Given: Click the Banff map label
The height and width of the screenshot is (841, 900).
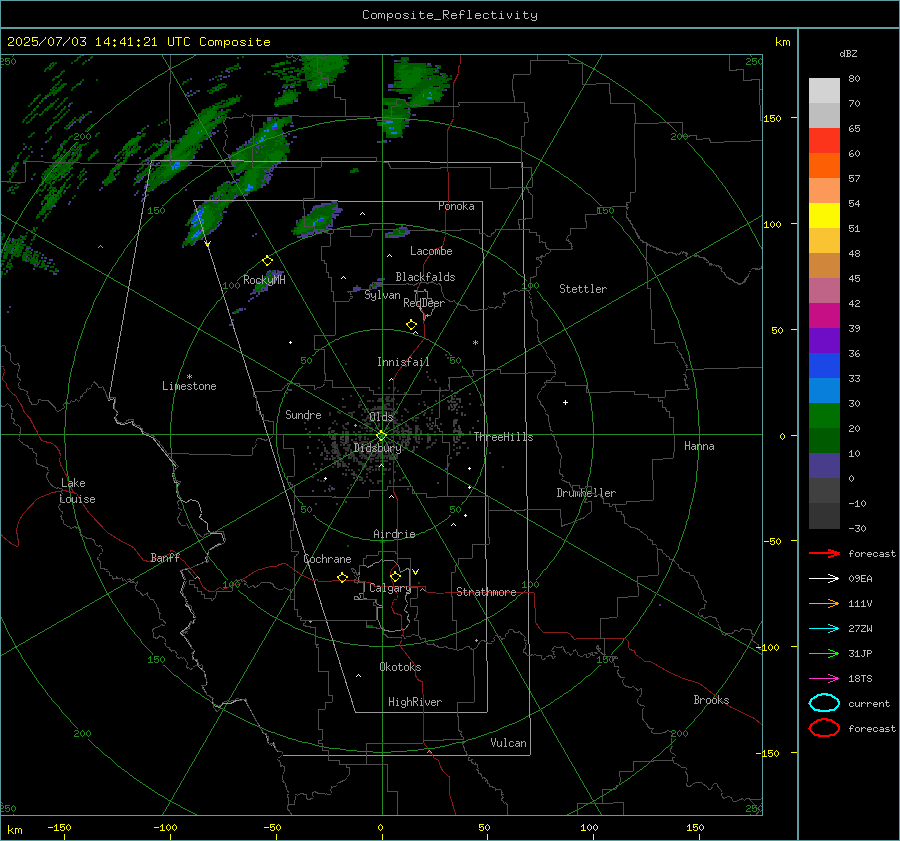Looking at the screenshot, I should (165, 557).
